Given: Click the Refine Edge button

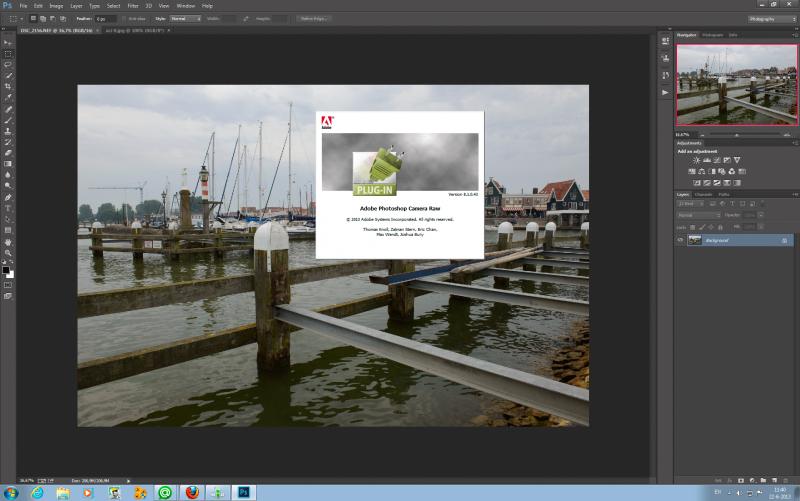Looking at the screenshot, I should pos(314,18).
